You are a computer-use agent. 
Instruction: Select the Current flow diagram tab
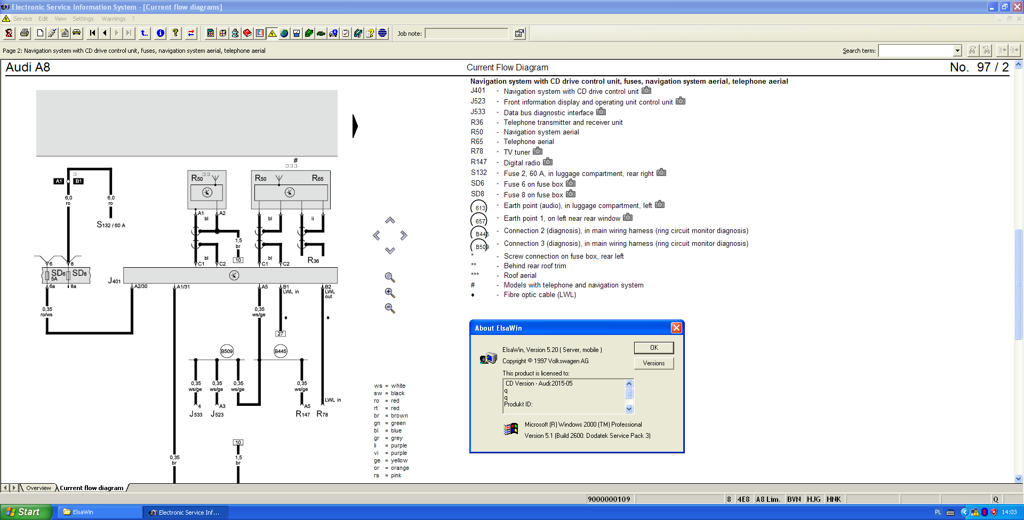[x=91, y=488]
